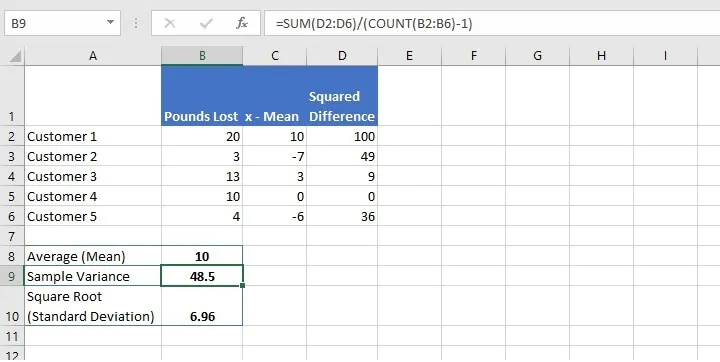The width and height of the screenshot is (720, 362).
Task: Select column G header
Action: [537, 56]
